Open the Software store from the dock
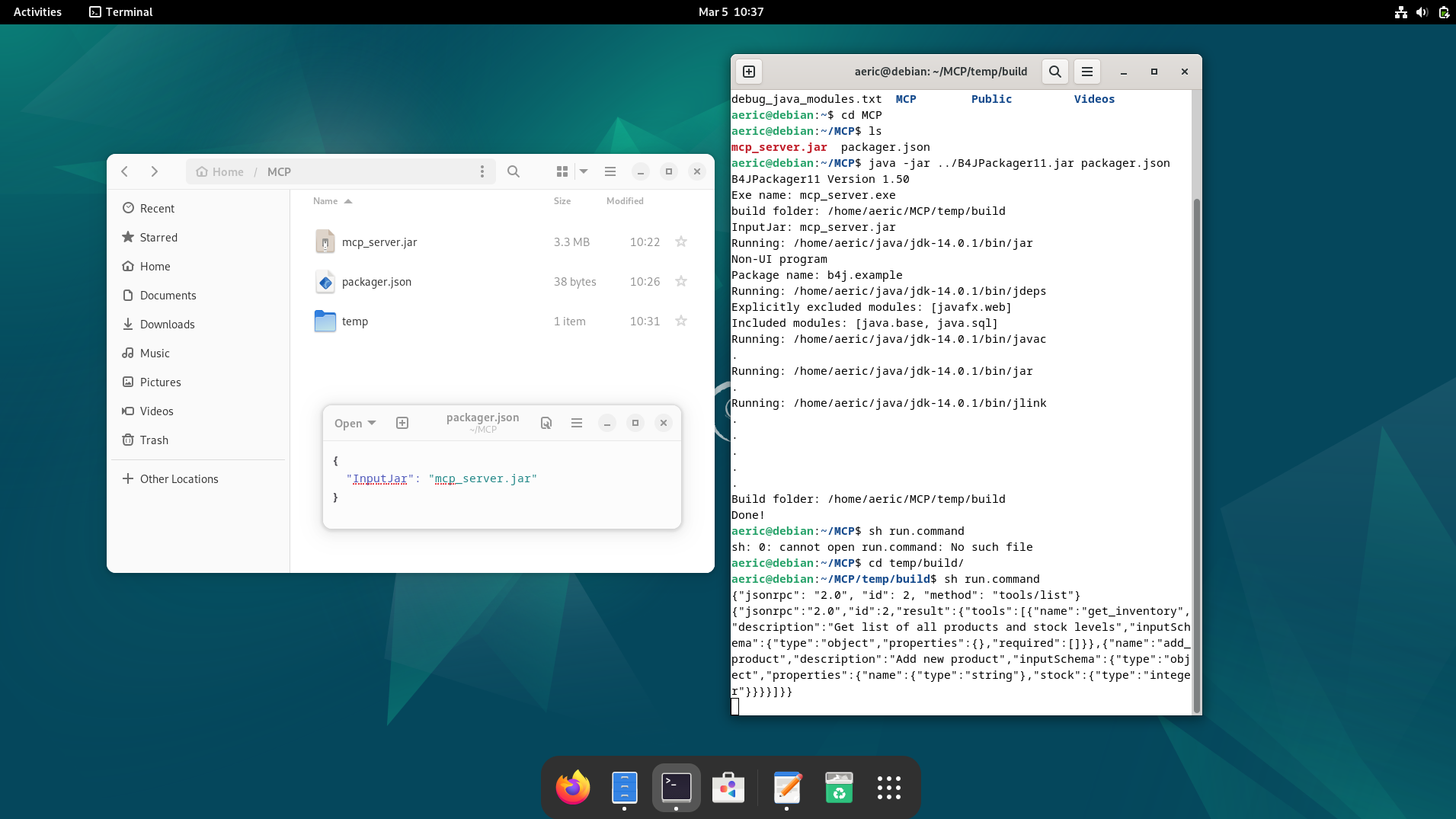The image size is (1456, 819). [728, 788]
